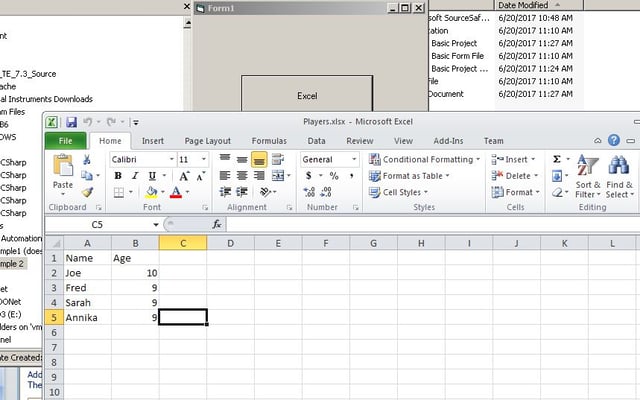The width and height of the screenshot is (640, 400).
Task: Center text horizontally
Action: (x=242, y=176)
